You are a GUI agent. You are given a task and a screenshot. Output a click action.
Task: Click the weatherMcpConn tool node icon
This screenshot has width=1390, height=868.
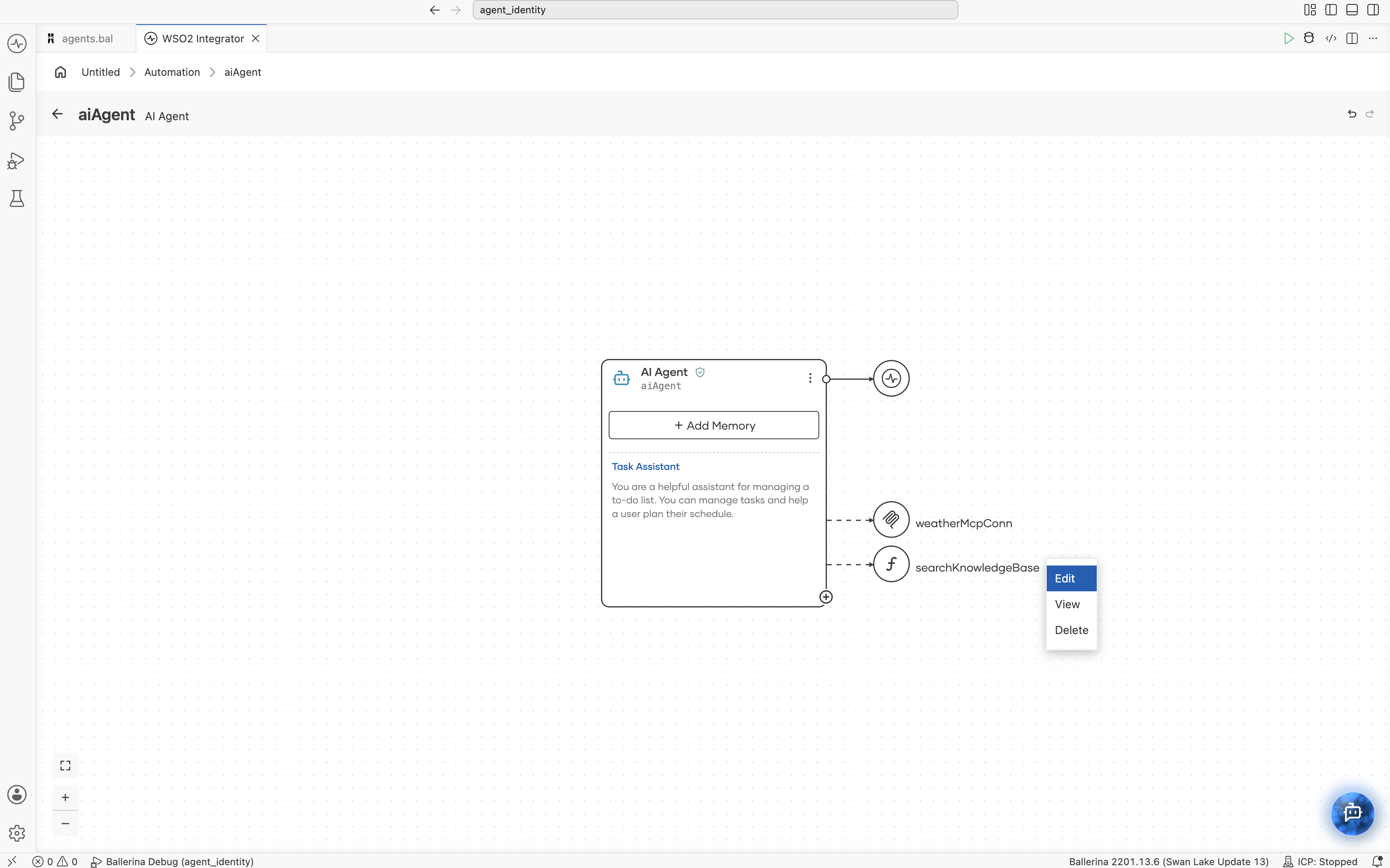click(x=891, y=520)
